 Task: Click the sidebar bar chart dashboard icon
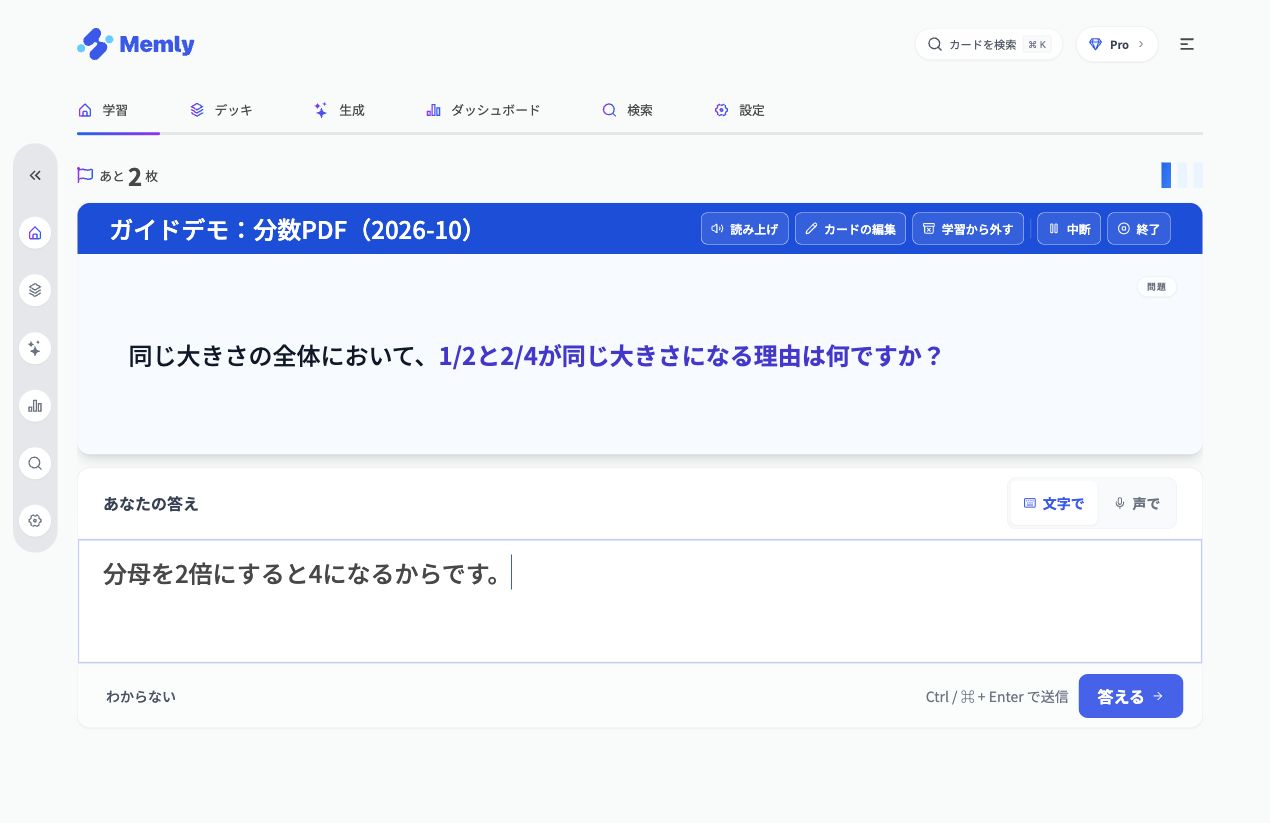(35, 405)
